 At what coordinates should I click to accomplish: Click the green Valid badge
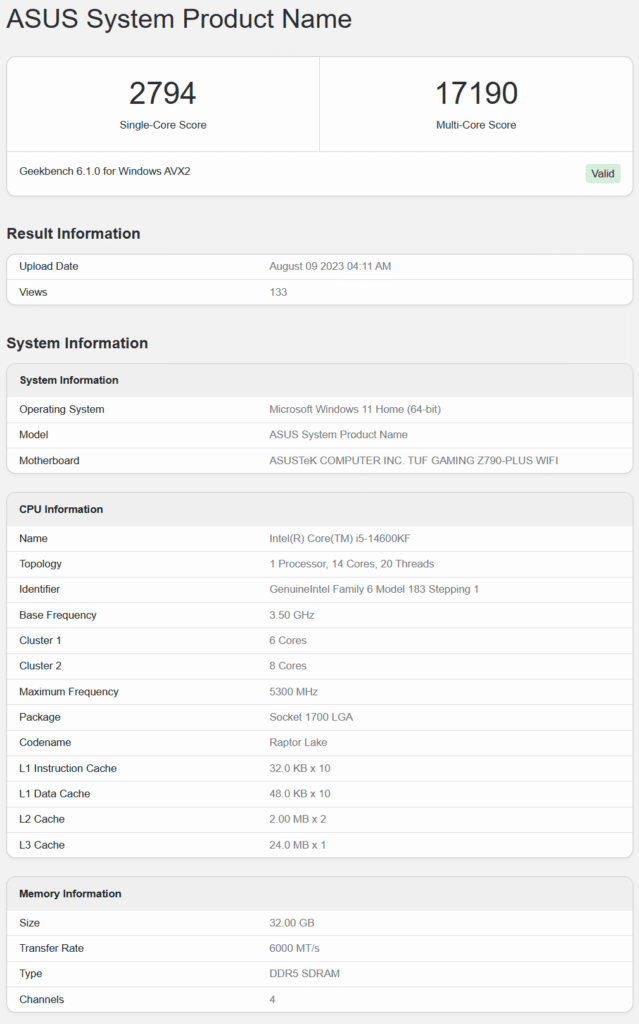tap(602, 174)
